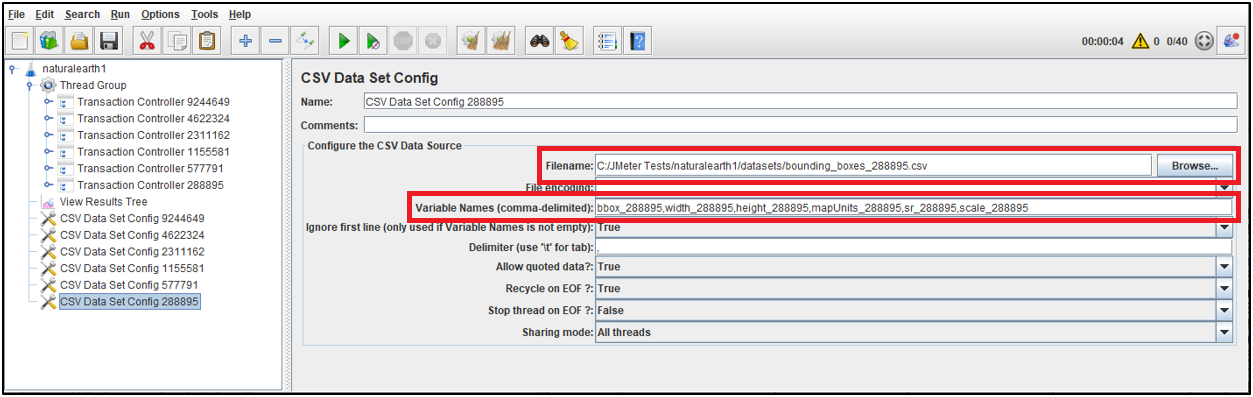
Task: Search the tree binoculars icon
Action: pyautogui.click(x=540, y=41)
